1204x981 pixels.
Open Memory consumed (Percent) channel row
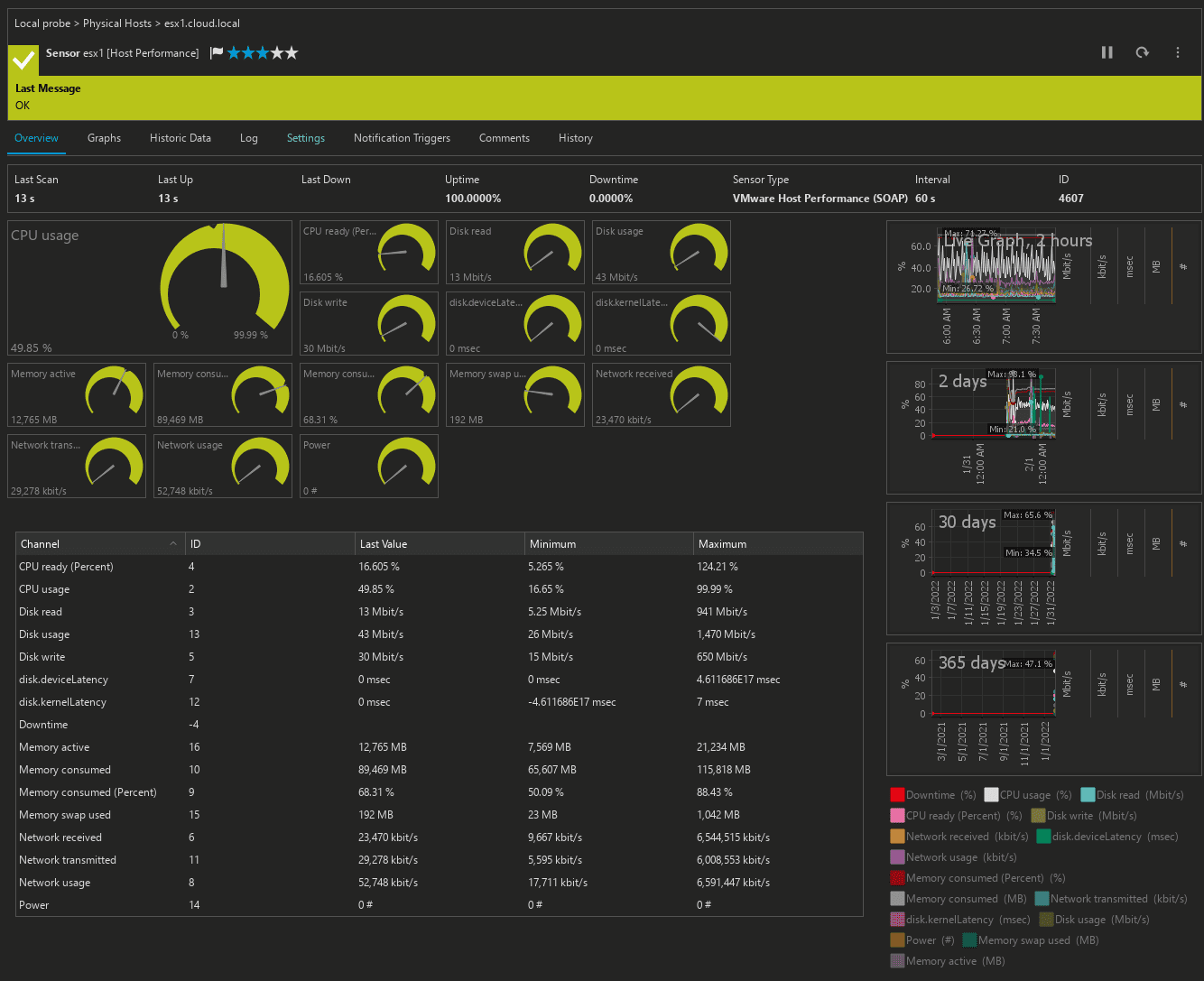click(x=88, y=792)
